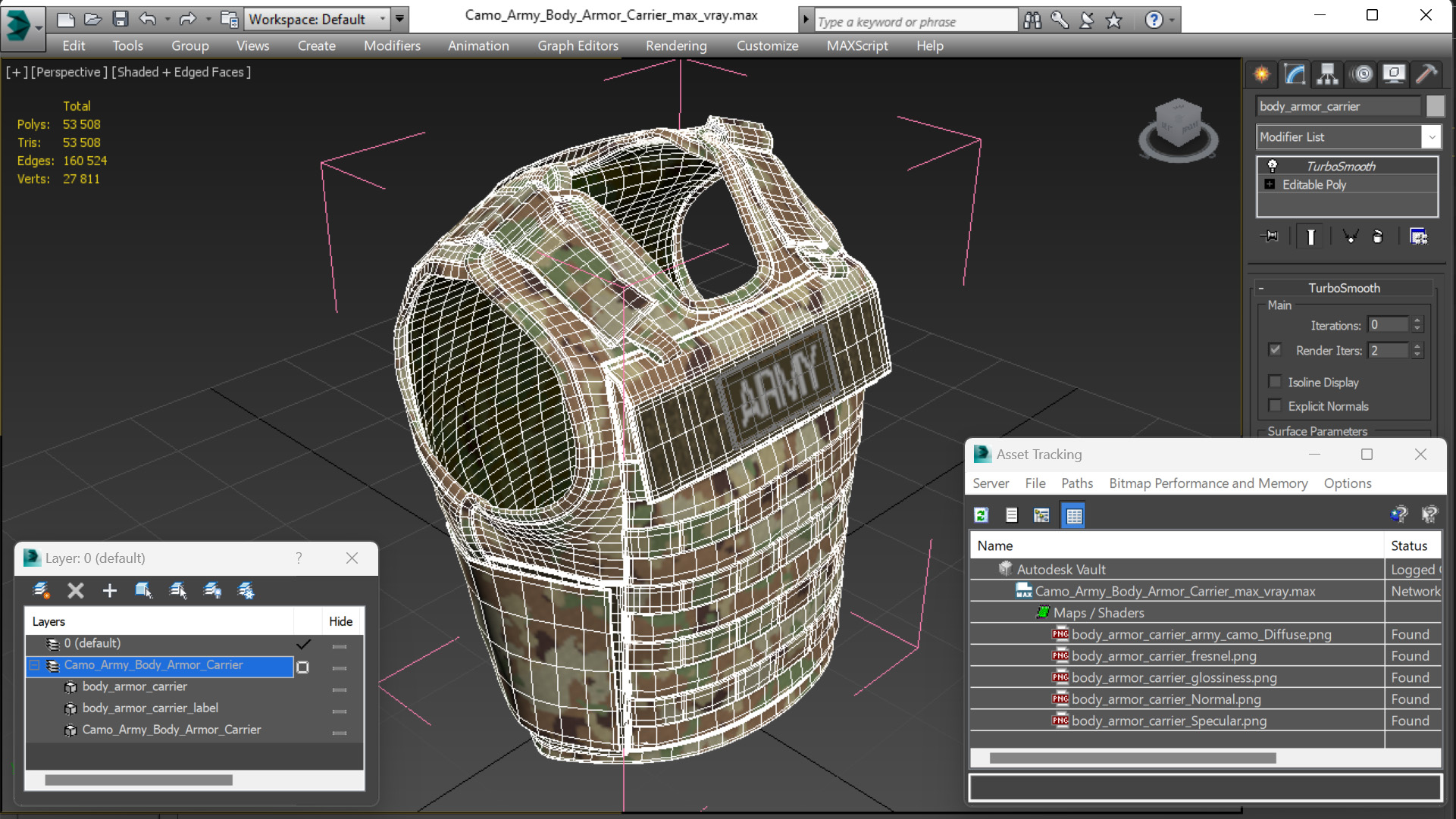Open the Modifier List dropdown

point(1430,137)
